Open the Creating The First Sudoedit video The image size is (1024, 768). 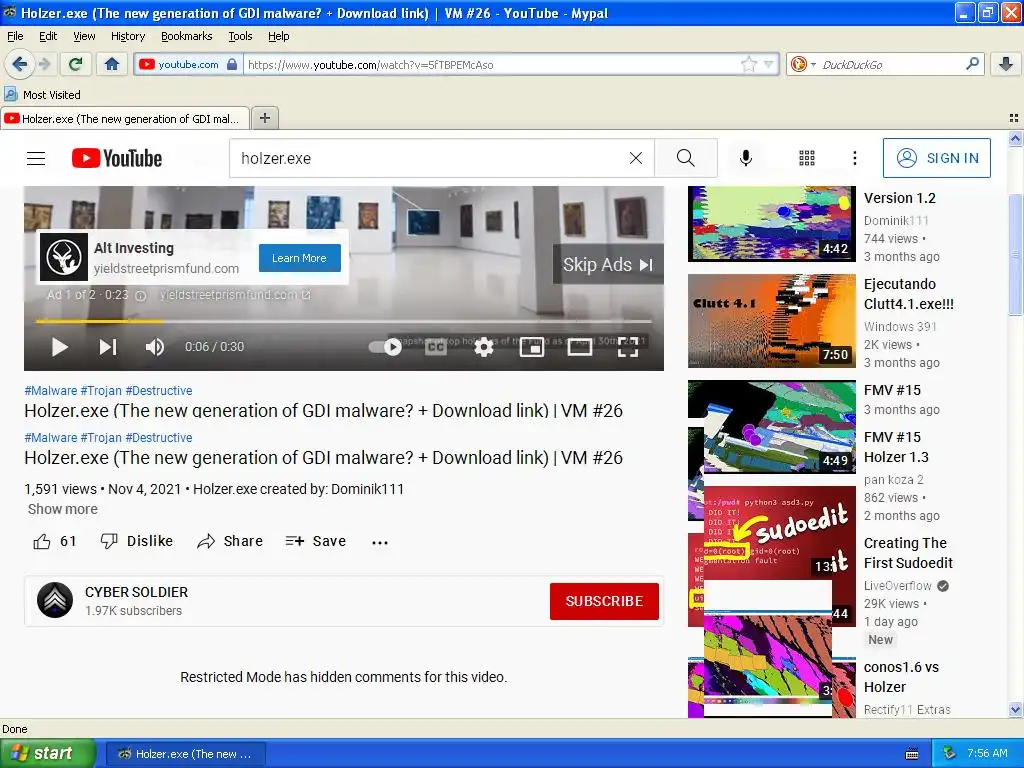pyautogui.click(x=908, y=553)
